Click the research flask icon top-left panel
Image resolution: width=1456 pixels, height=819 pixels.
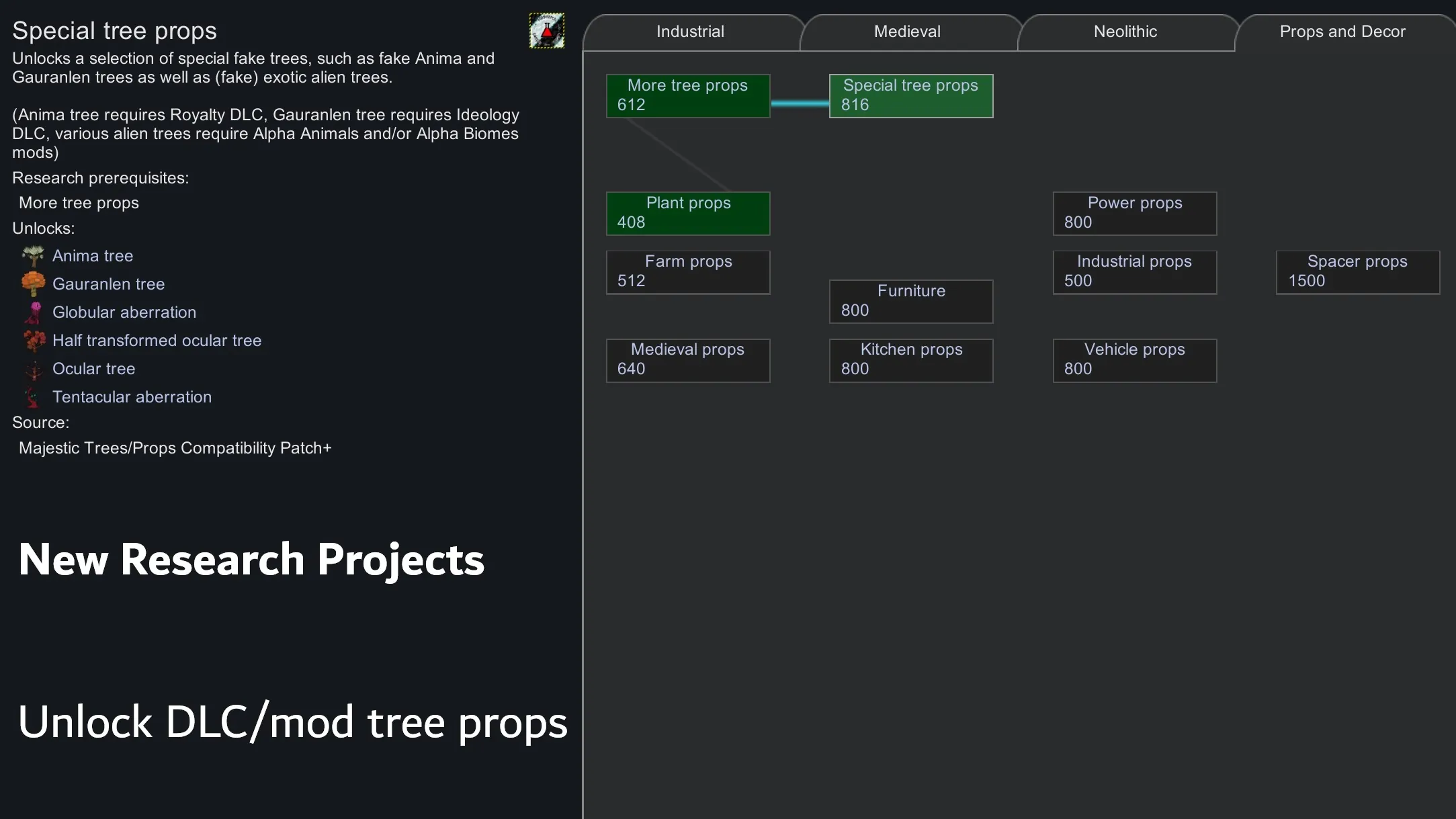pos(546,31)
